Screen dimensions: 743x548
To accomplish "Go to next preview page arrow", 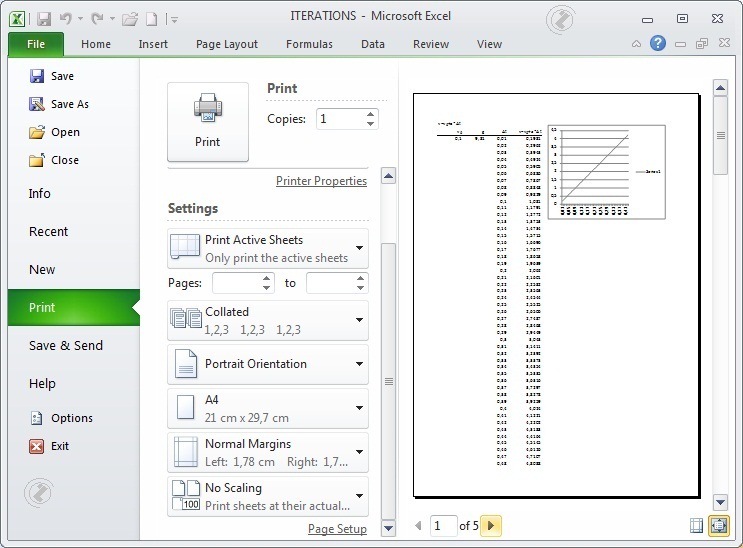I will (491, 525).
